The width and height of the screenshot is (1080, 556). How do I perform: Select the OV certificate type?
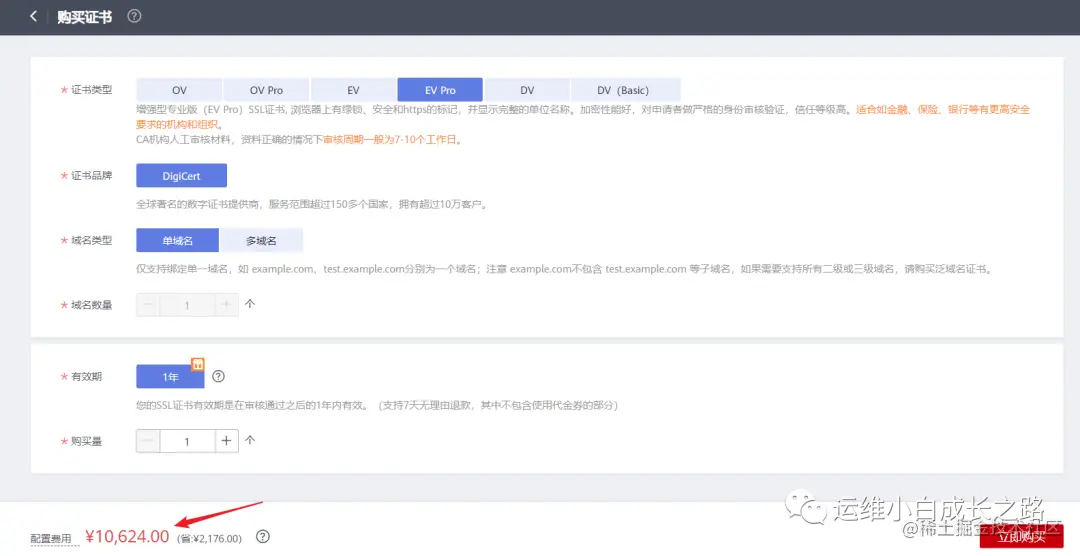(x=179, y=90)
